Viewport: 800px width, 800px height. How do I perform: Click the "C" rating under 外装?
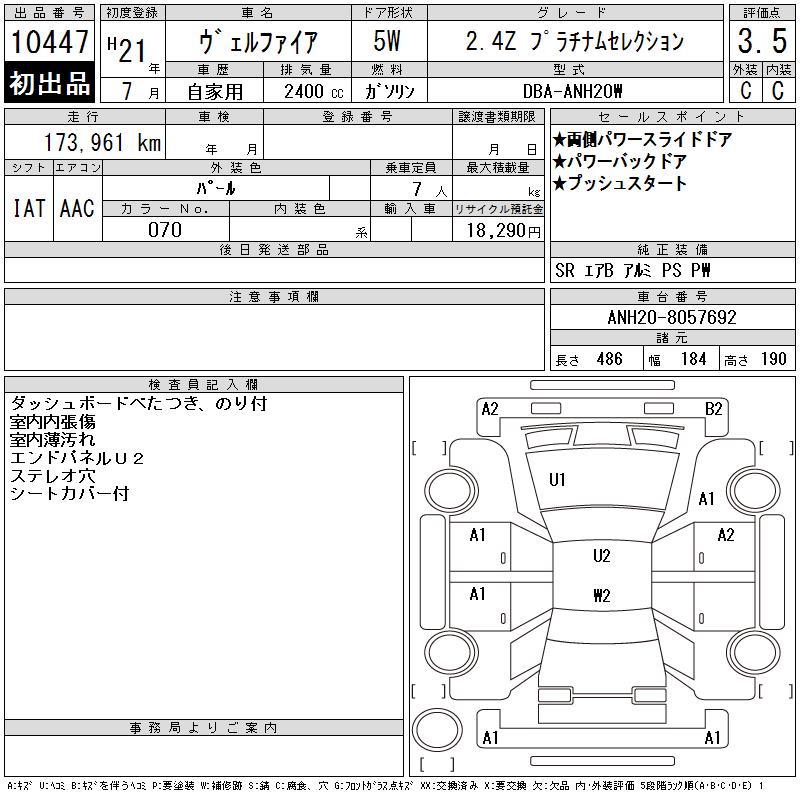(746, 90)
